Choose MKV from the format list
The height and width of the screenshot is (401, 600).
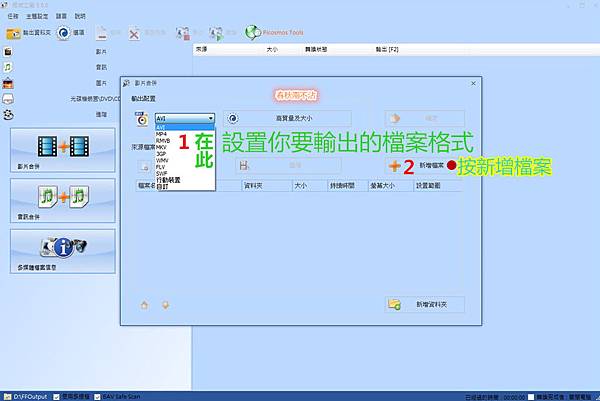pyautogui.click(x=185, y=147)
